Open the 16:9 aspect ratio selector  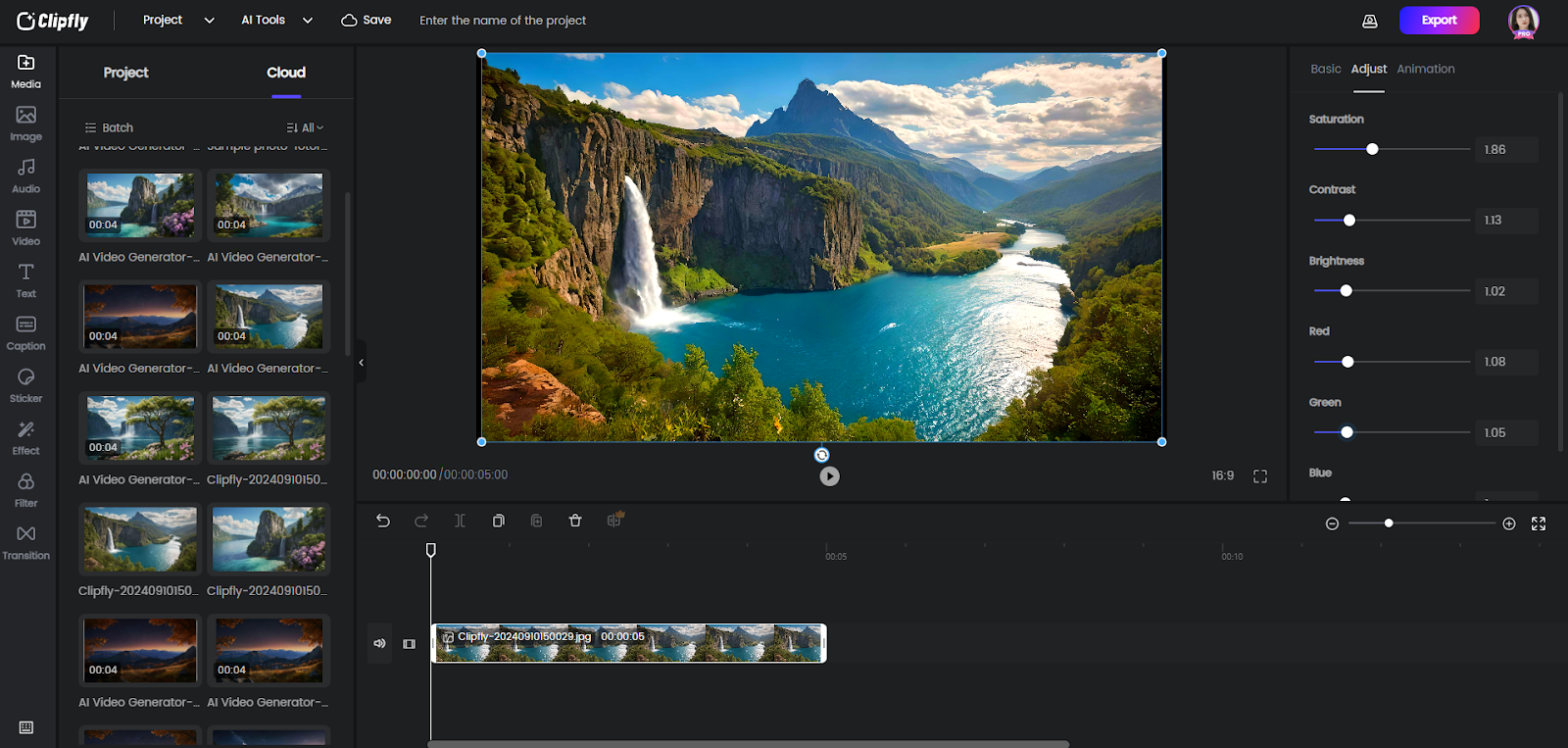pyautogui.click(x=1223, y=475)
